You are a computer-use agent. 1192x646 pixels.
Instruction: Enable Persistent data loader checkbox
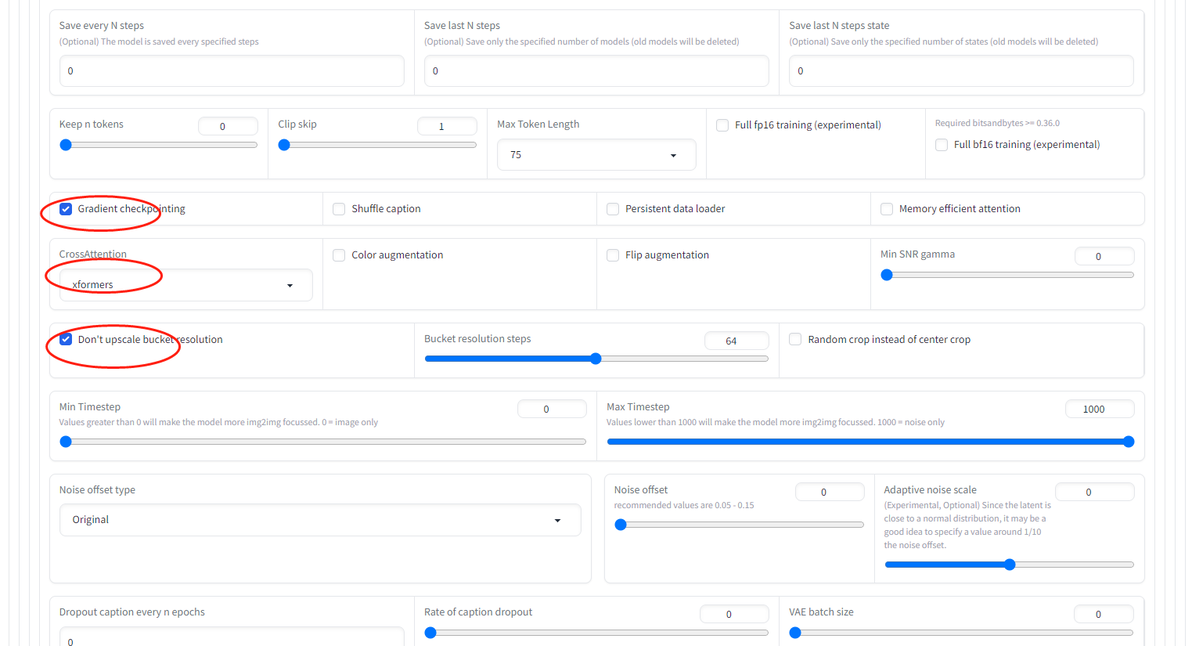[613, 209]
